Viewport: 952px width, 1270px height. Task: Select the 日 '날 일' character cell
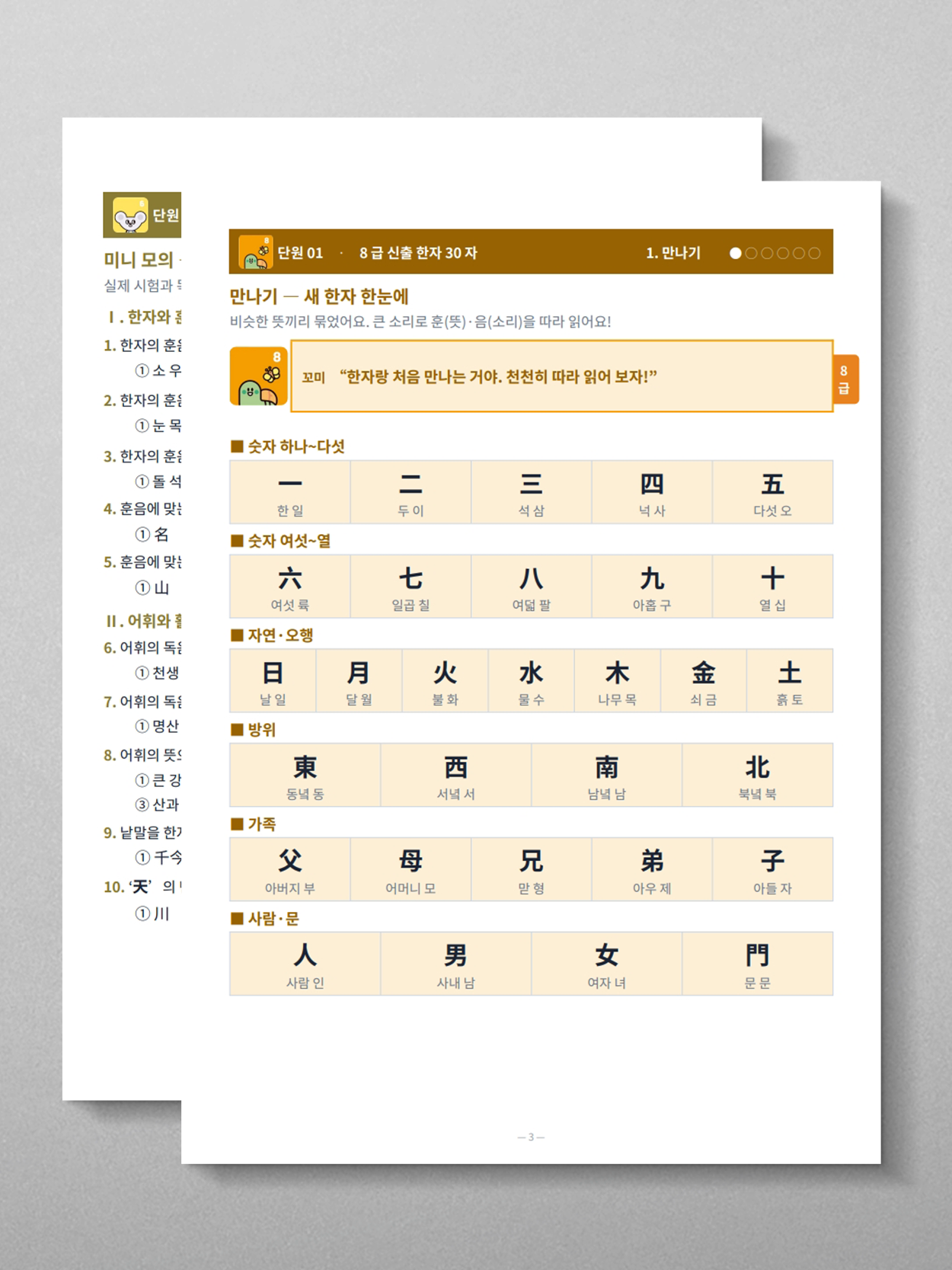[x=273, y=681]
